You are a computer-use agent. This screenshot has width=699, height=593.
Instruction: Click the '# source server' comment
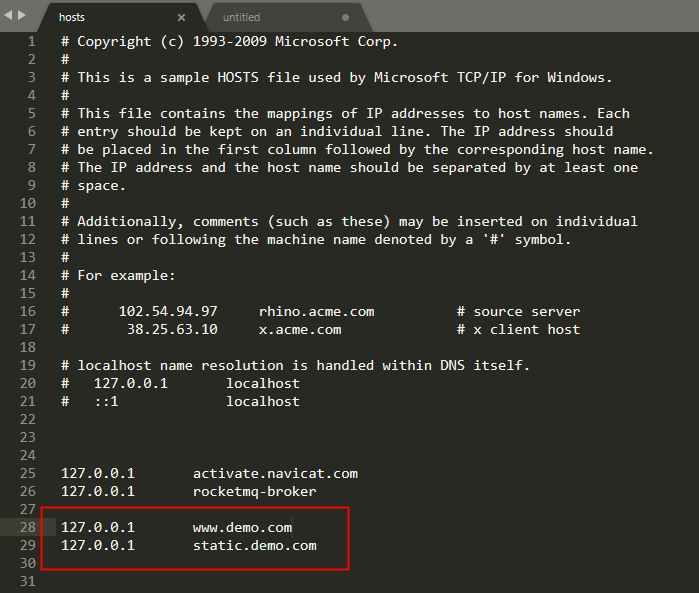point(518,311)
